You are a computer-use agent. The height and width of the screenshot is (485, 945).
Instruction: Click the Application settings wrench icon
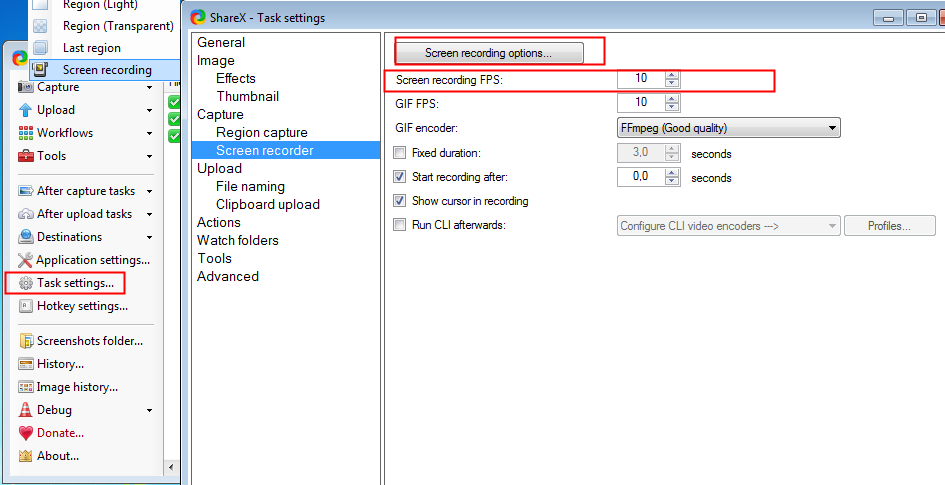pyautogui.click(x=25, y=260)
